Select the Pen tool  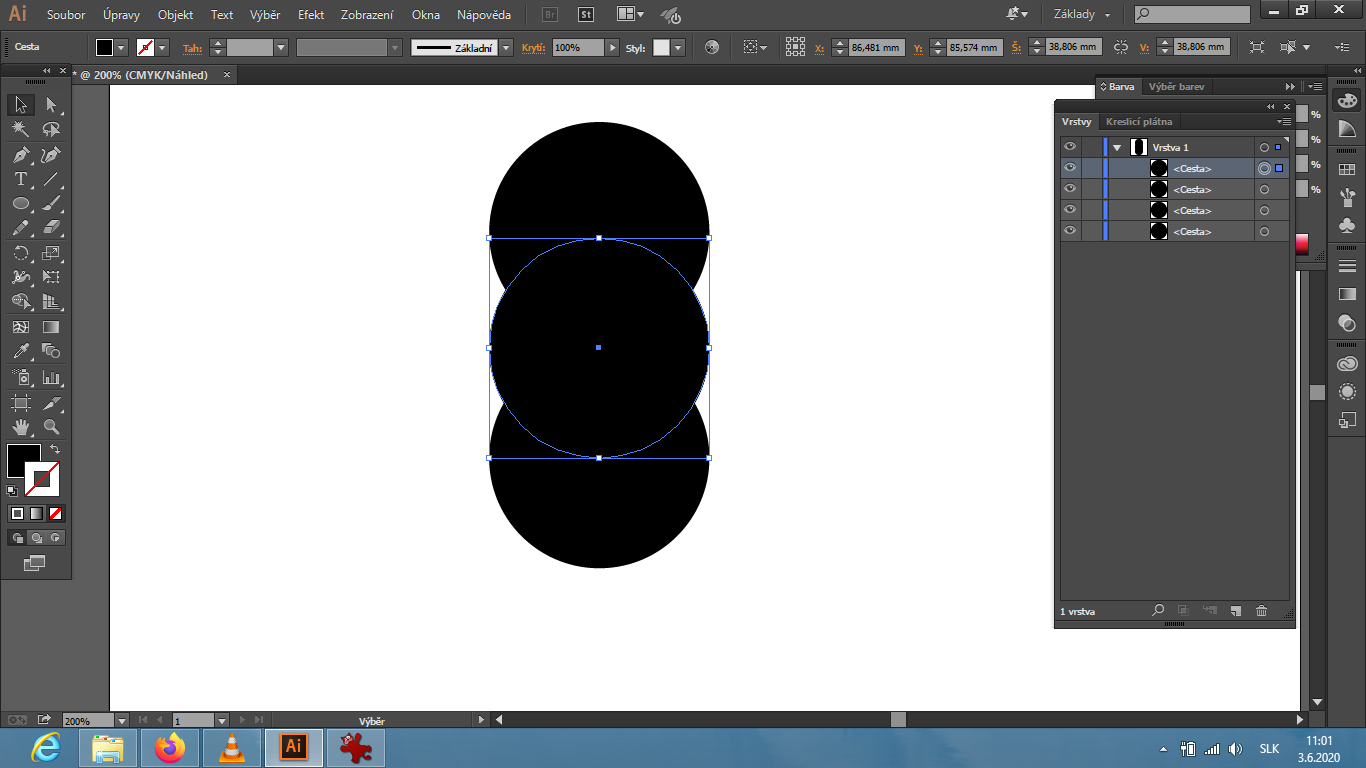point(20,155)
